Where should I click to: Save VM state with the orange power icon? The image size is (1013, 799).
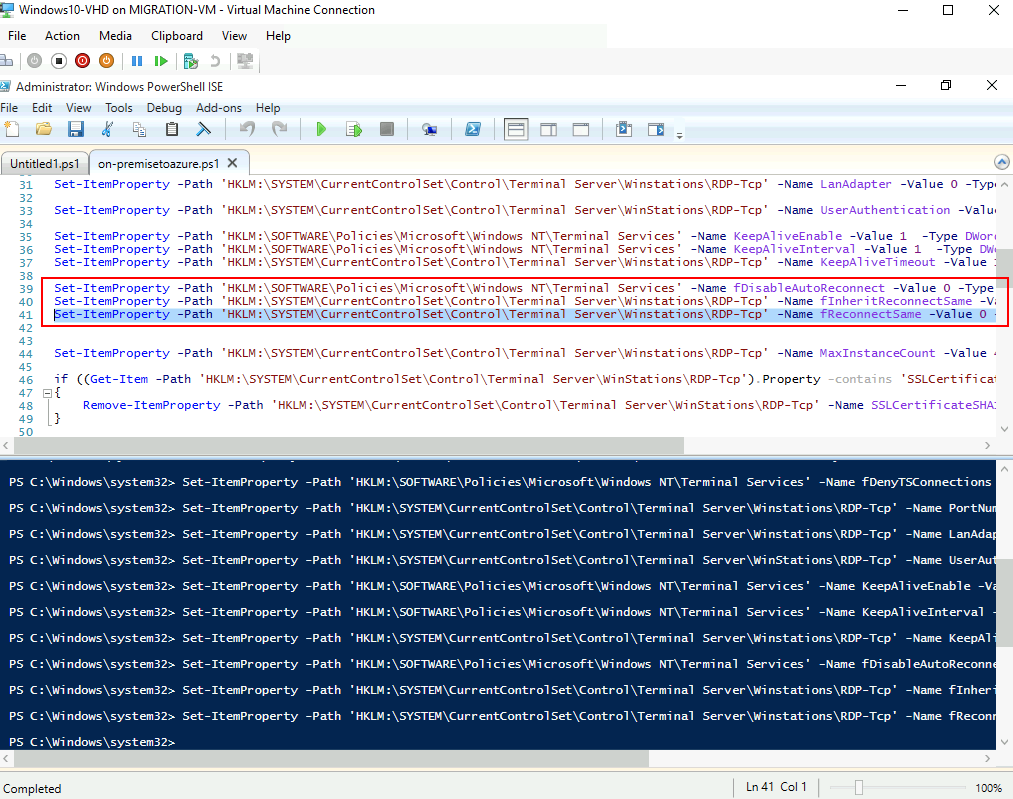pos(107,61)
